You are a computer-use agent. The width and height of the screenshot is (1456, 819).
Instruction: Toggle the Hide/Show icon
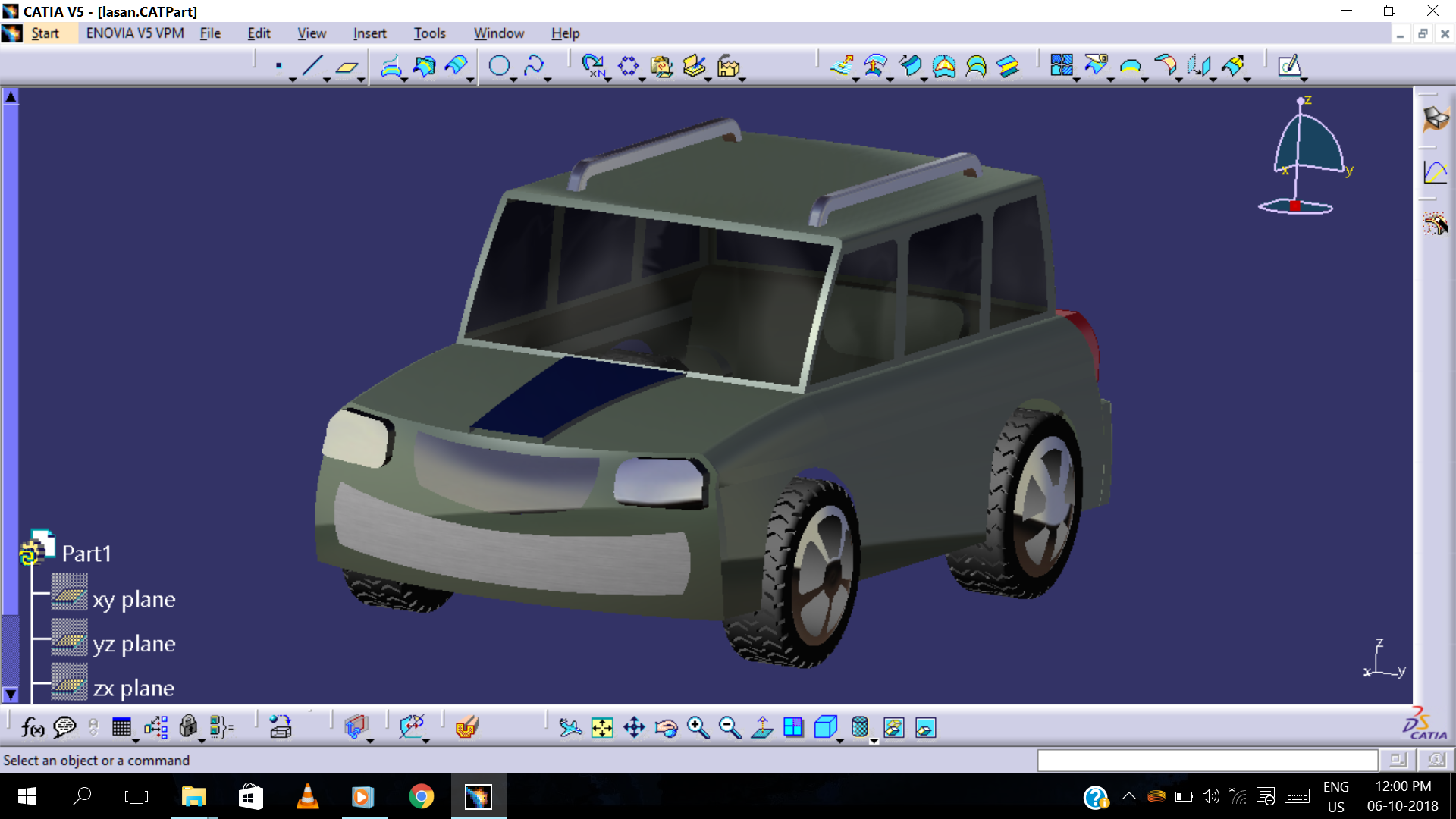click(x=893, y=728)
